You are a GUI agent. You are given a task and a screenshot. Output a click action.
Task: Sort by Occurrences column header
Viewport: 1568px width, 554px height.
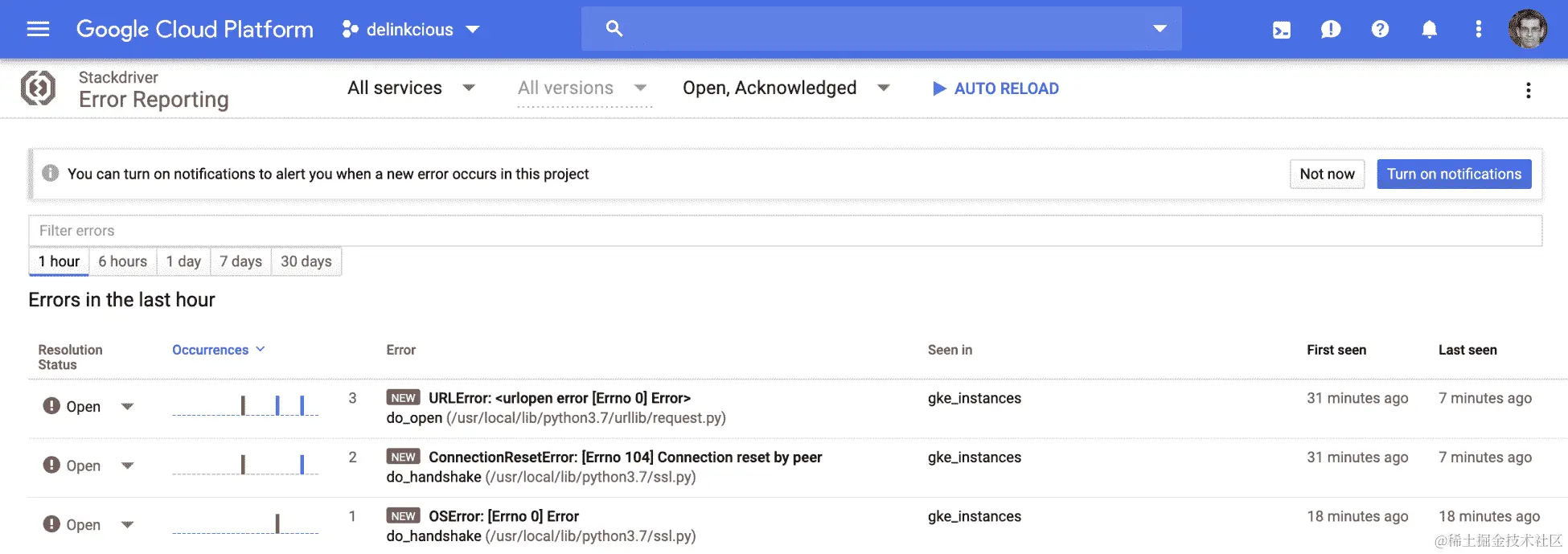[x=218, y=350]
